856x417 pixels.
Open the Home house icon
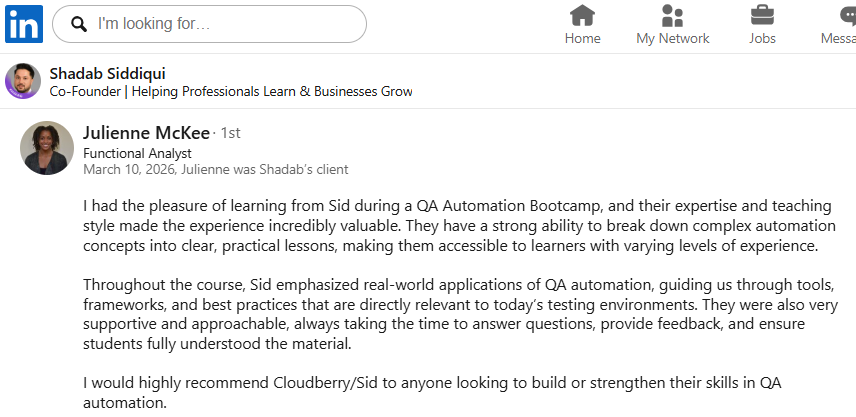click(x=582, y=16)
